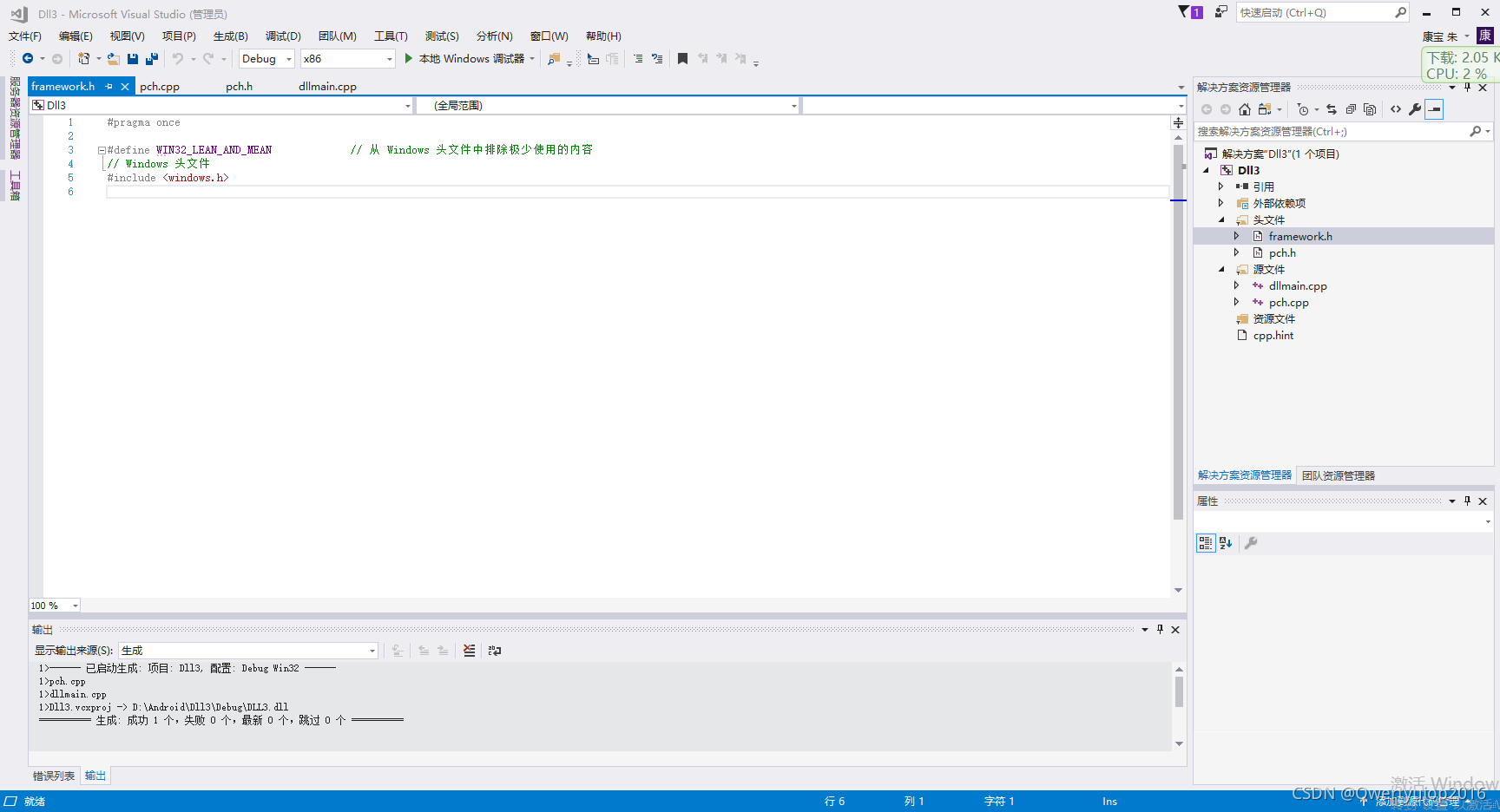Toggle auto-hide pin on Solution Explorer

[x=1468, y=88]
